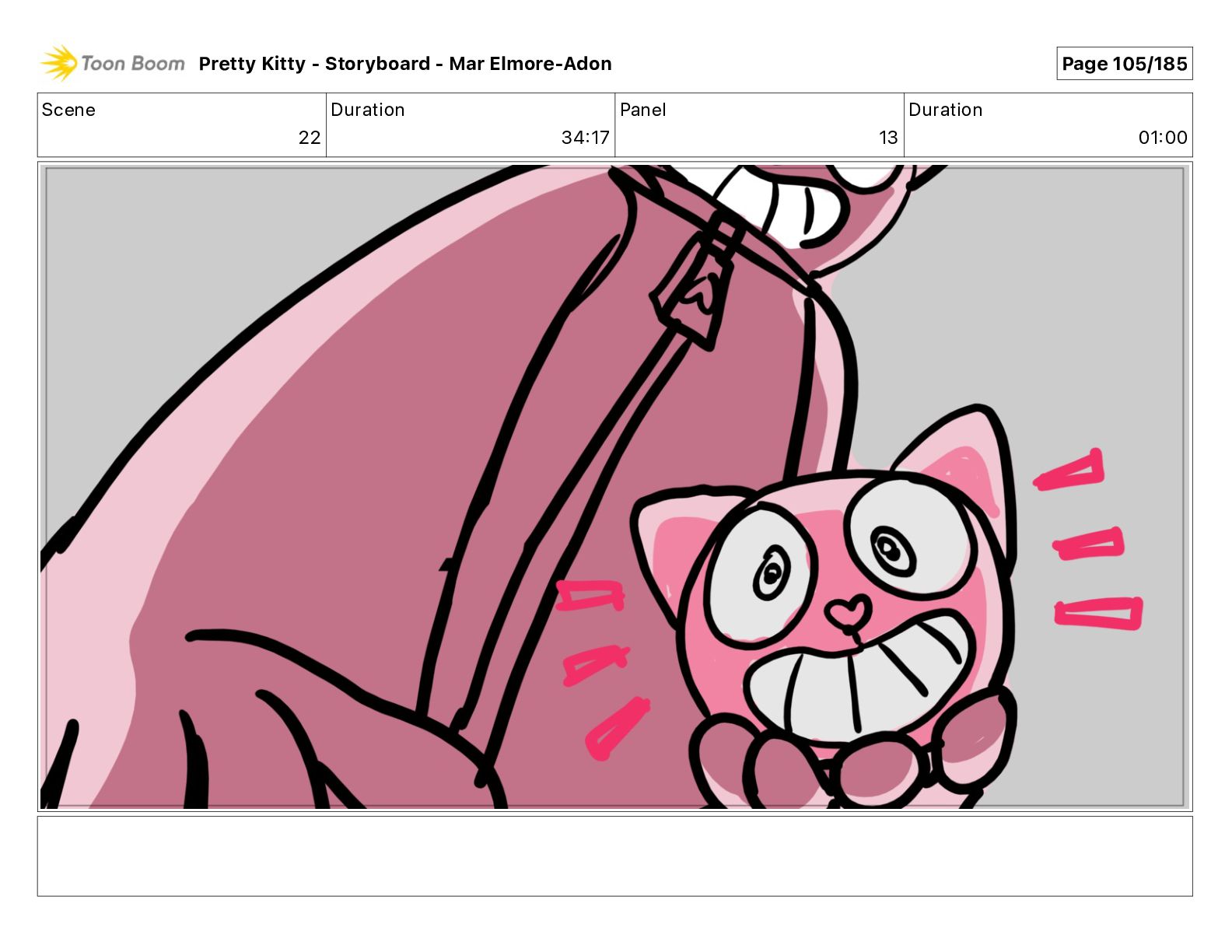Viewport: 1232px width, 952px height.
Task: Click the 'Page 105/185' box
Action: point(1124,64)
